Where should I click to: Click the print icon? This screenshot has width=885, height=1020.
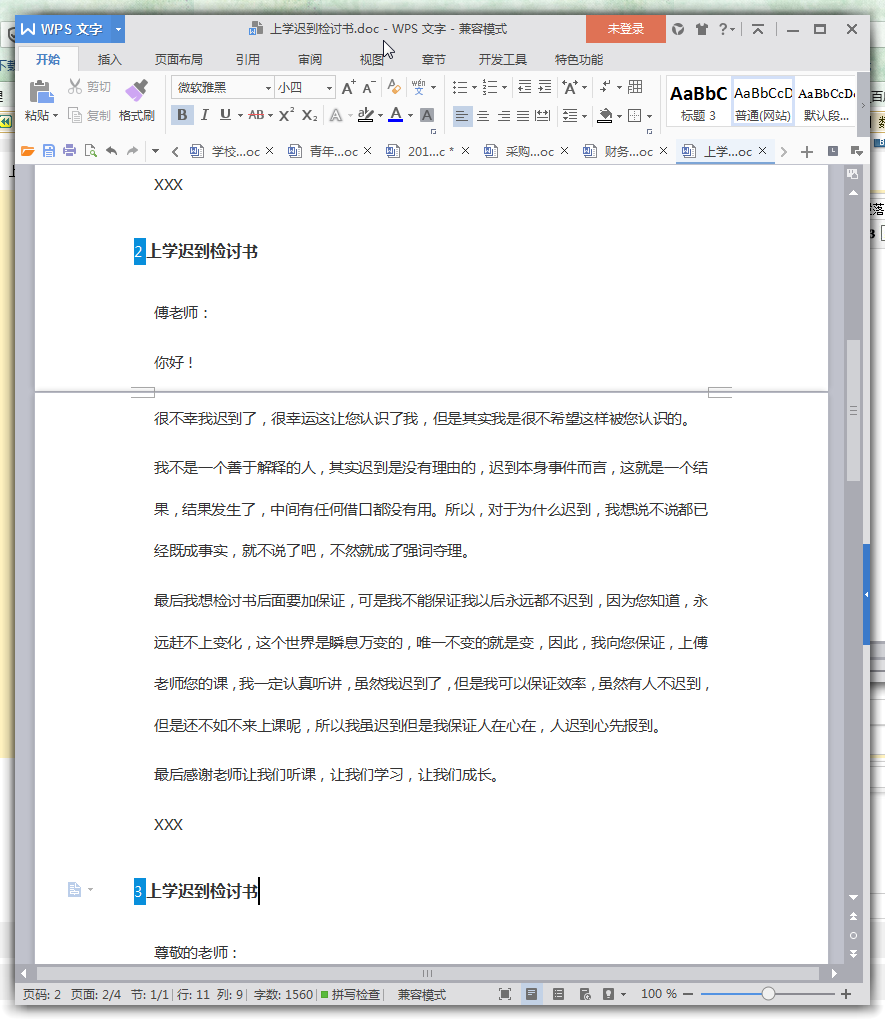point(70,152)
